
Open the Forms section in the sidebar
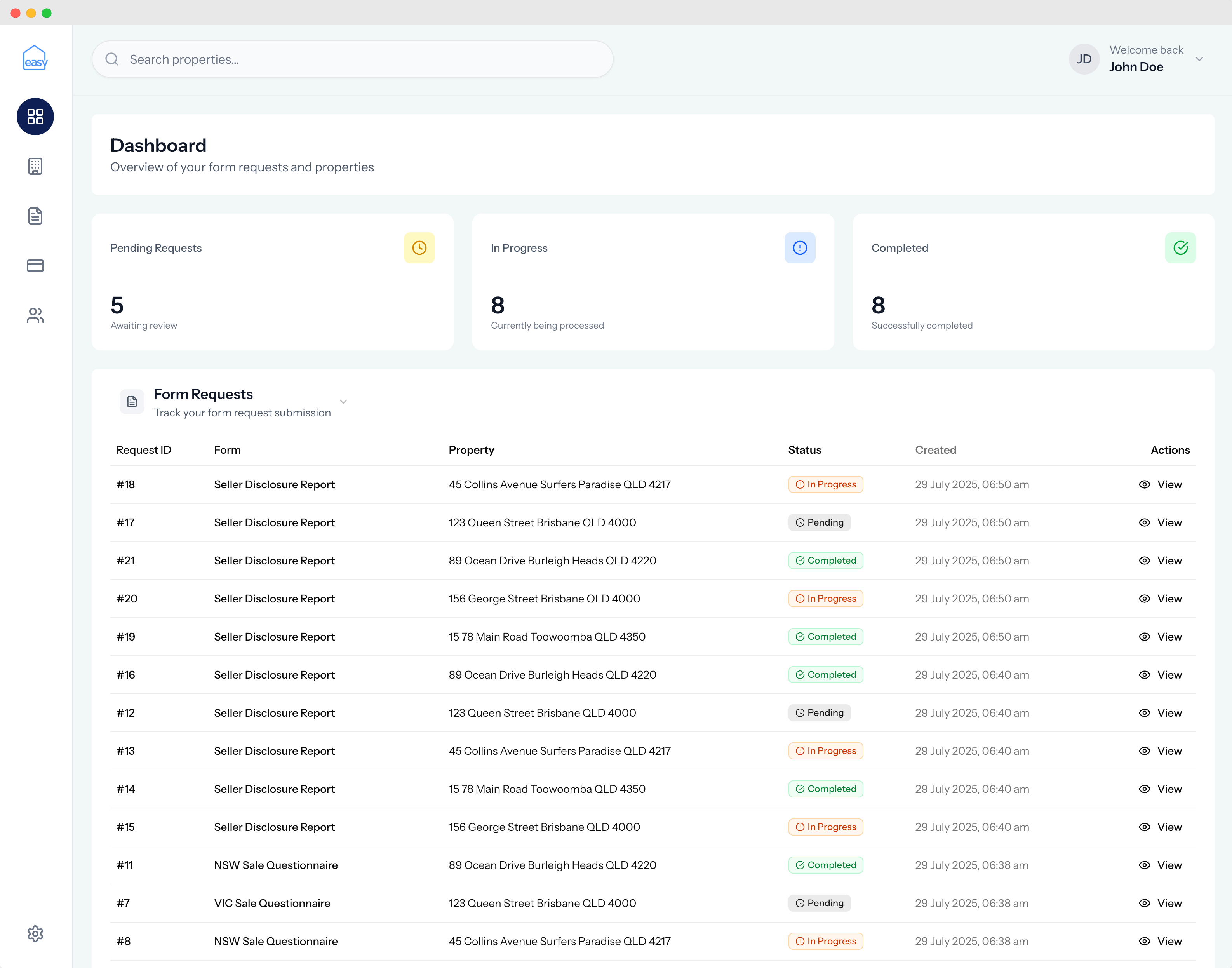tap(35, 216)
